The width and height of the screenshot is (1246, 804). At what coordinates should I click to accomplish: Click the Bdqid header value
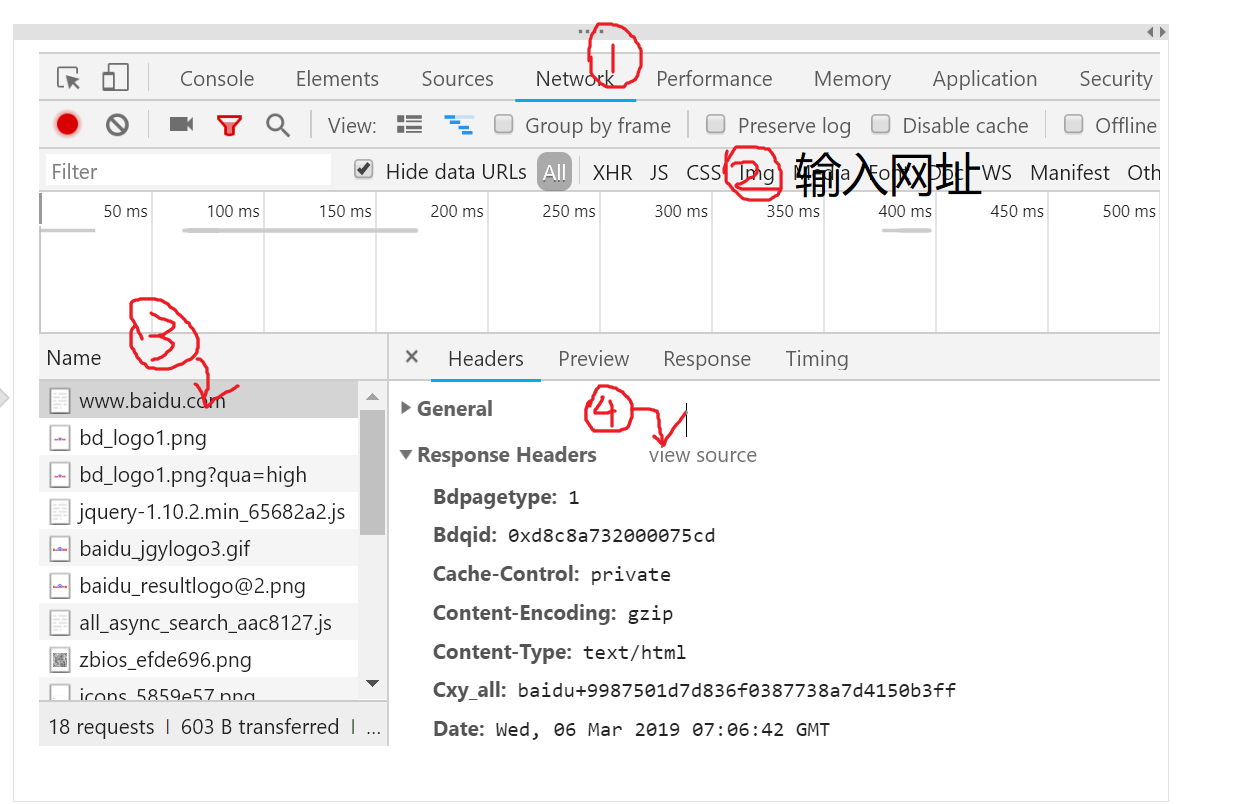tap(611, 536)
